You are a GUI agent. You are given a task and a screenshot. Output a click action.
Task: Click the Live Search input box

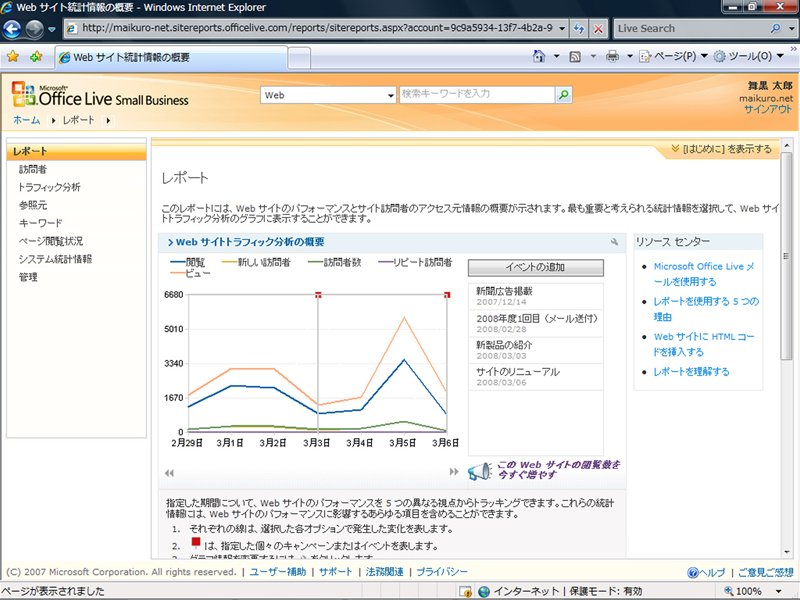(690, 29)
